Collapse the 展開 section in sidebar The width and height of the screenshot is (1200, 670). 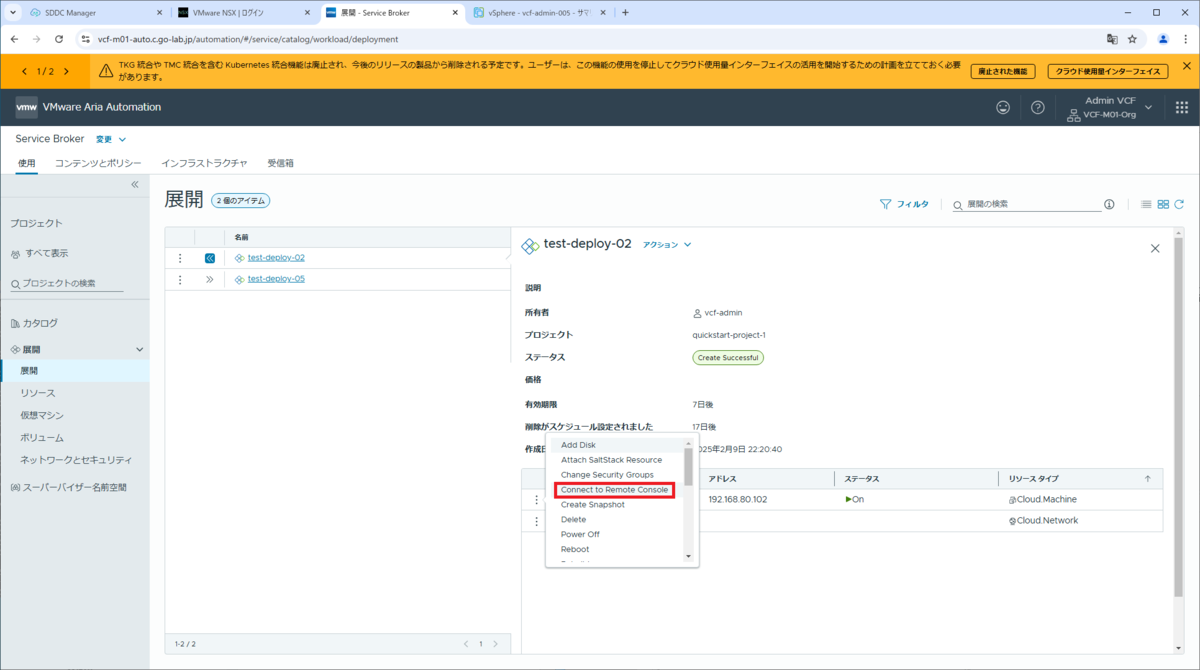[x=140, y=349]
